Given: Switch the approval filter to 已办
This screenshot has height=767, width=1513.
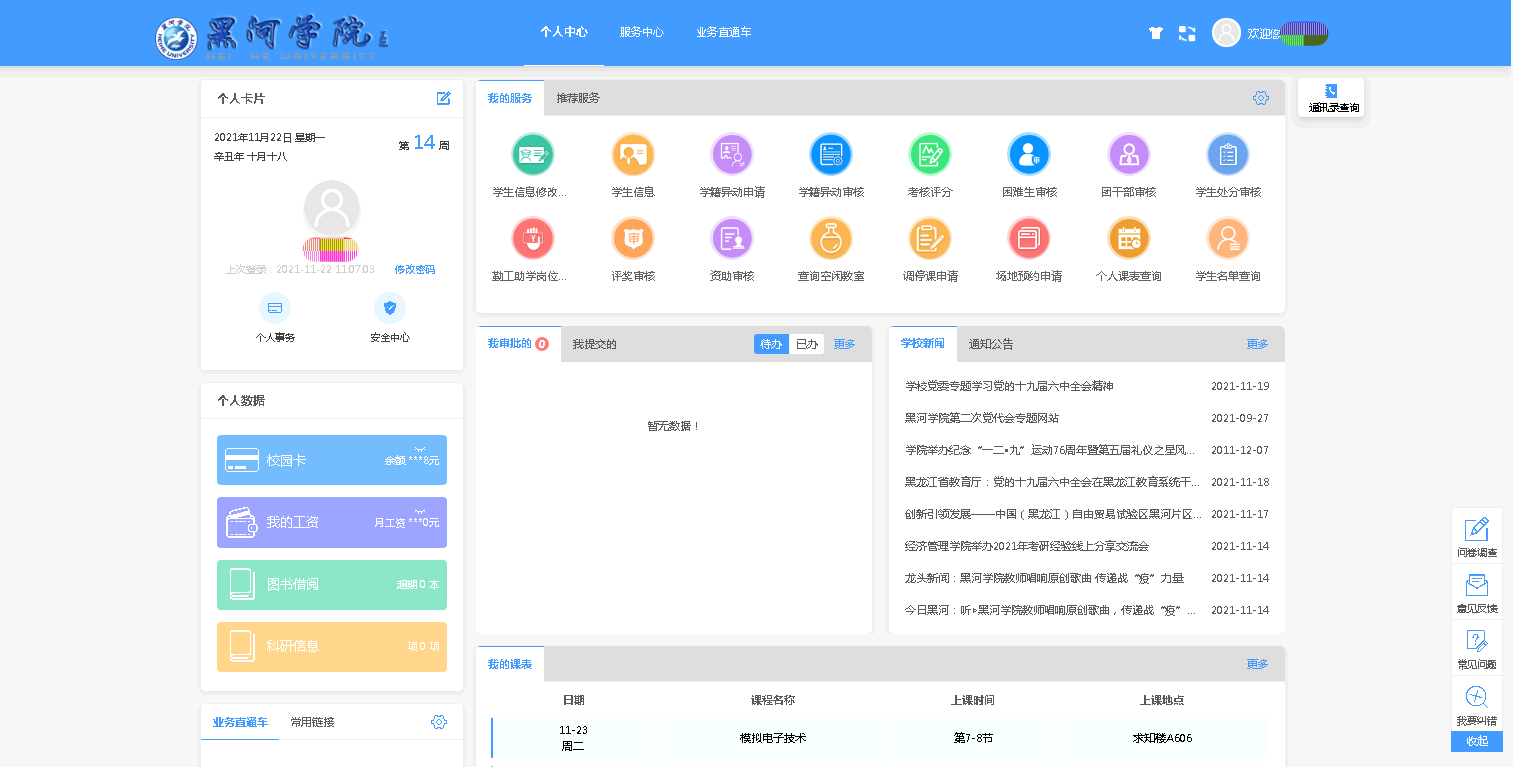Looking at the screenshot, I should (x=806, y=344).
